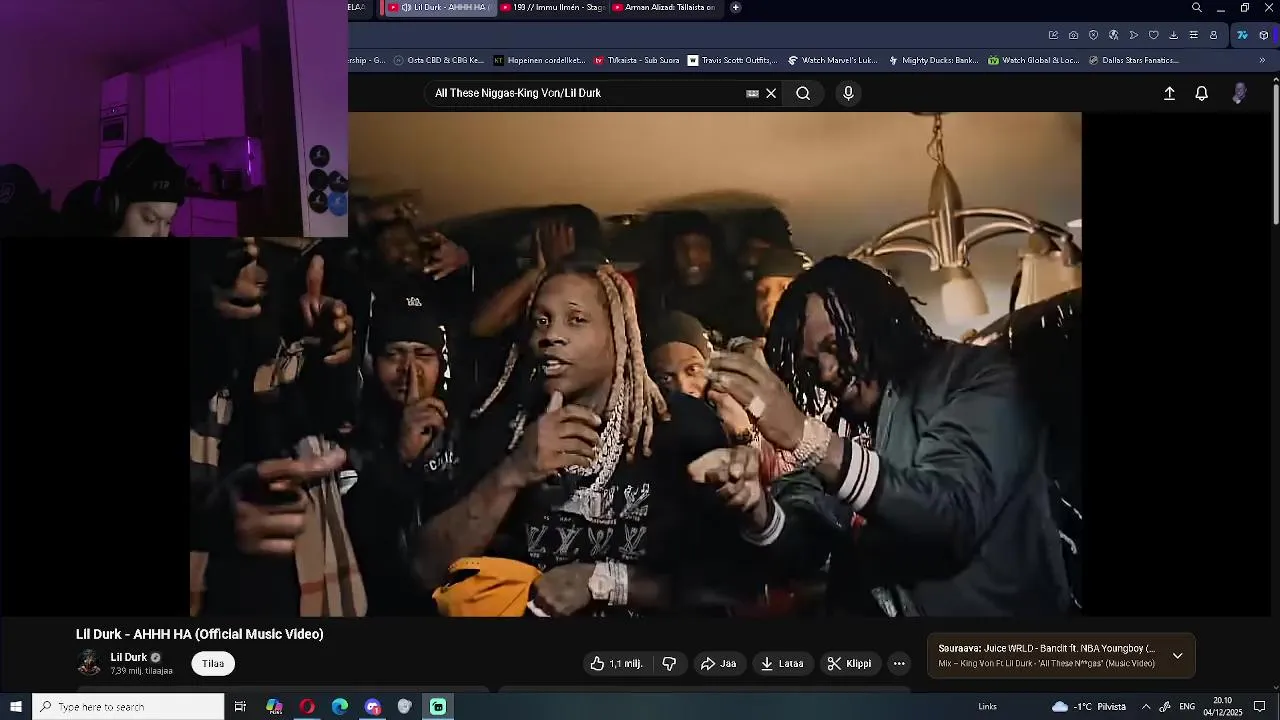Show more bookmarks with double chevron

1261,60
